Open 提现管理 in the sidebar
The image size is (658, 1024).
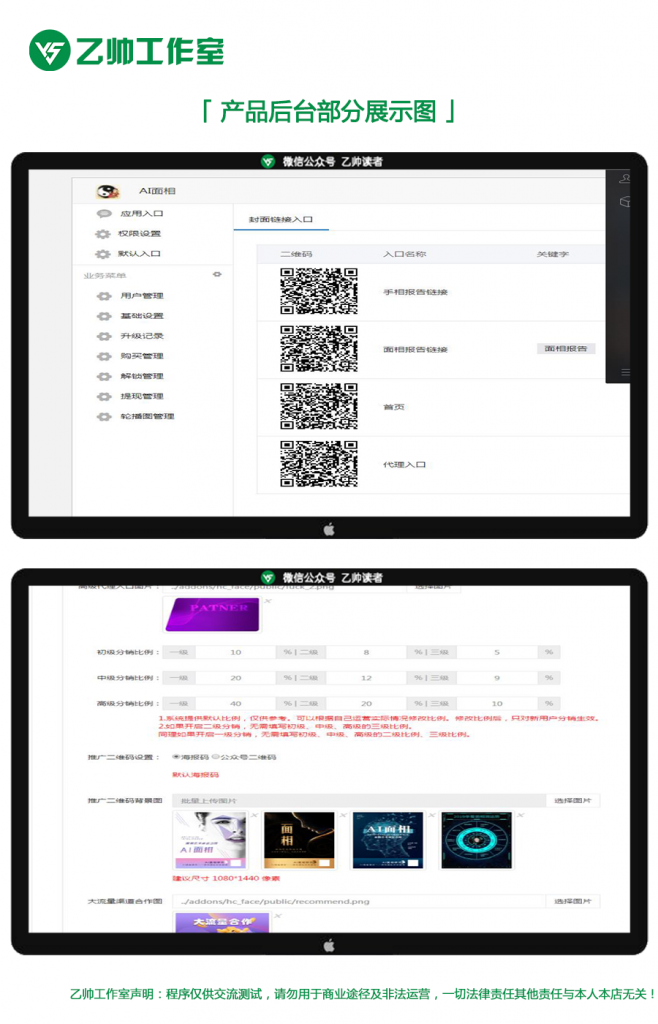pos(142,396)
